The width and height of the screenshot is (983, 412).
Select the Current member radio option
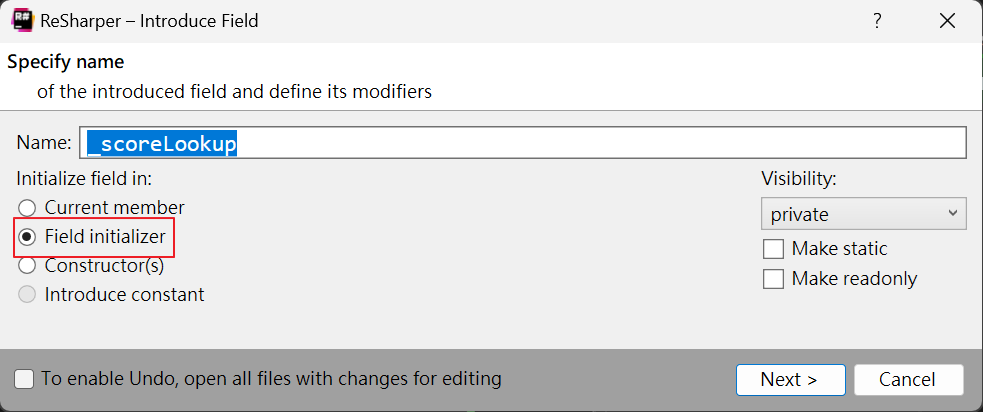27,208
